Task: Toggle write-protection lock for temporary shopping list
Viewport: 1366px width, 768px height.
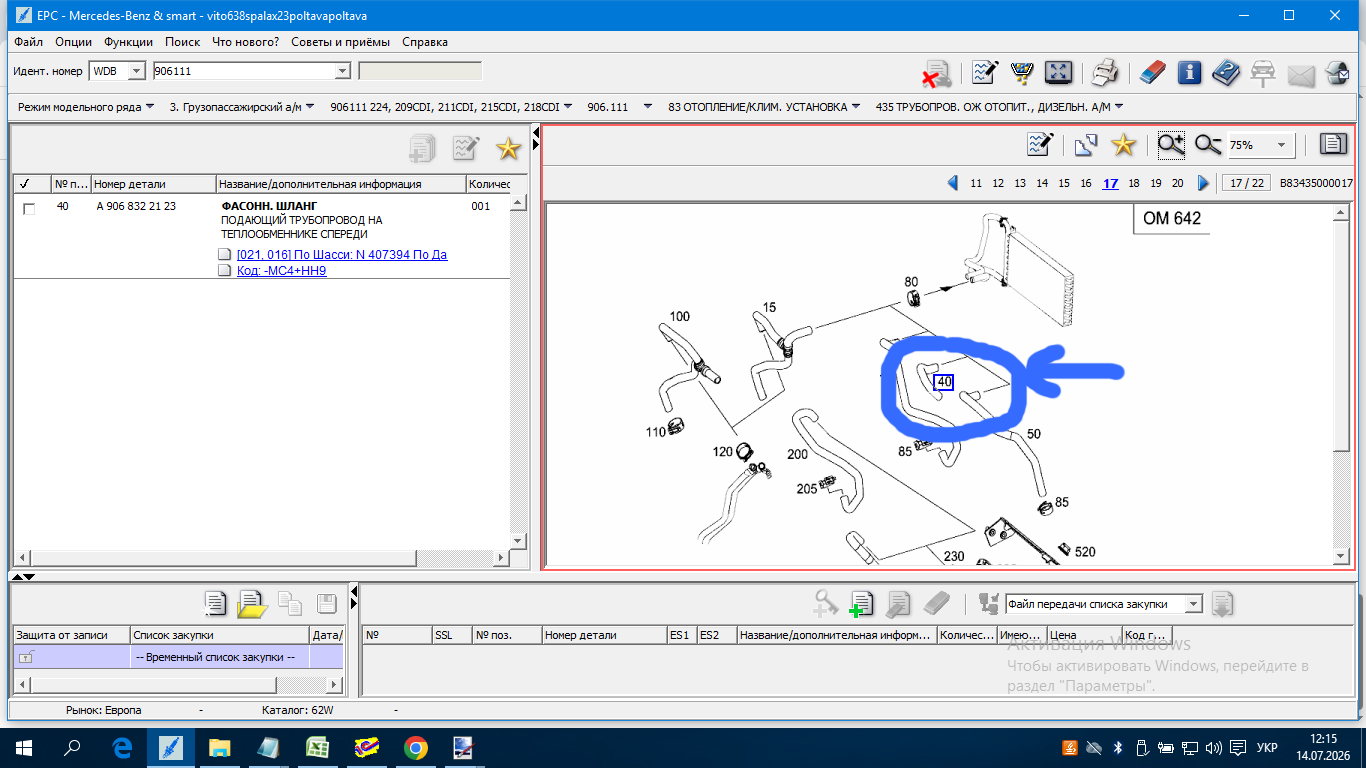Action: 26,657
